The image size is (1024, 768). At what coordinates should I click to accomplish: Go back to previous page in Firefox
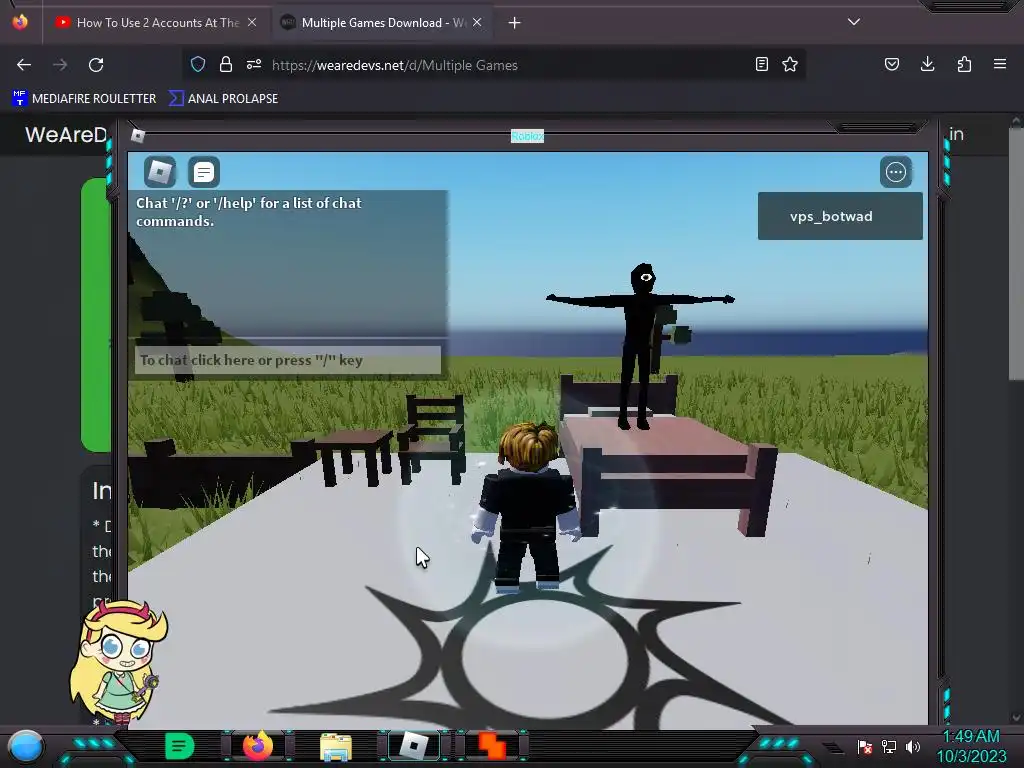(x=24, y=65)
